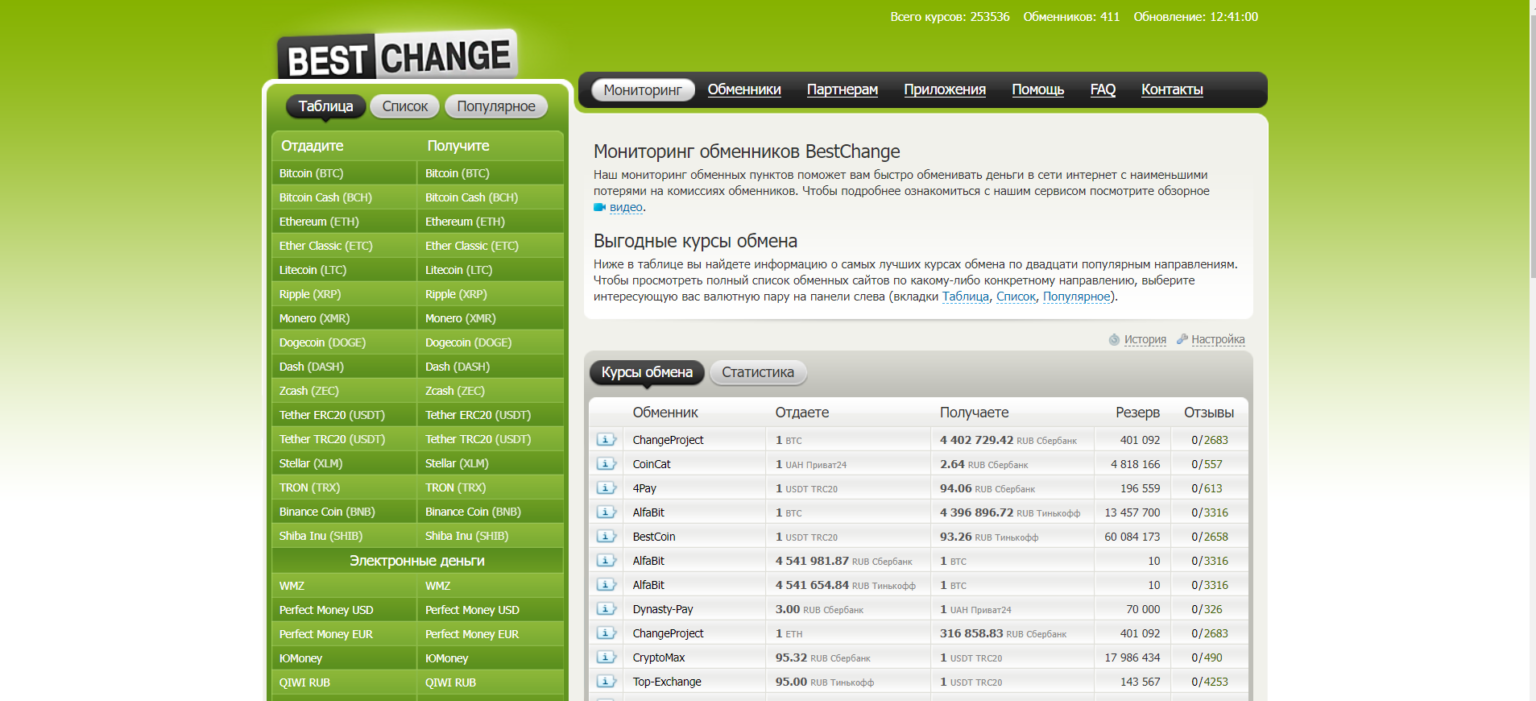Open the 4Pay exchanger name
This screenshot has height=701, width=1536.
[x=645, y=488]
